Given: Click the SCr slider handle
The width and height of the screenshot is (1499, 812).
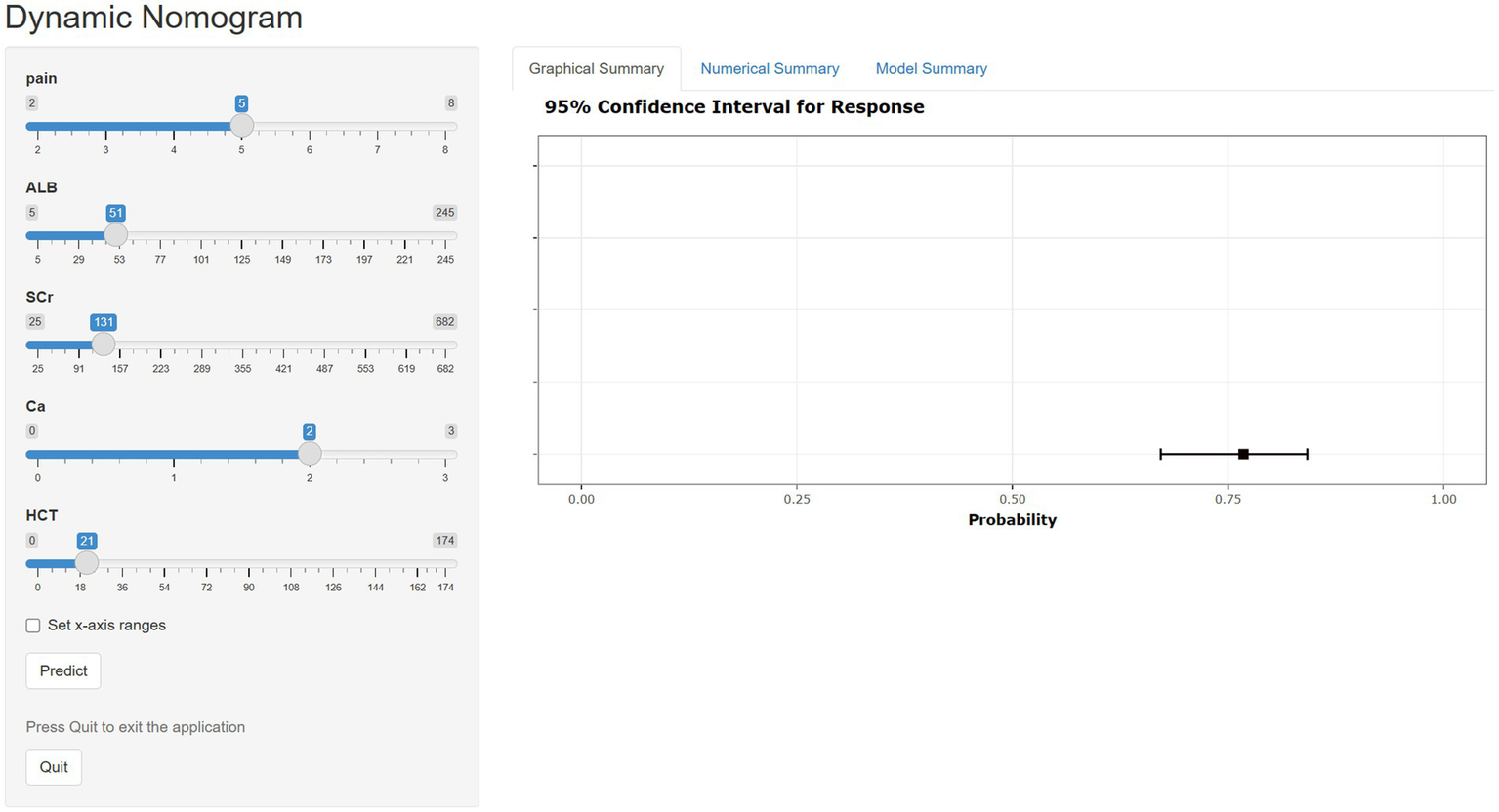Looking at the screenshot, I should [x=103, y=345].
